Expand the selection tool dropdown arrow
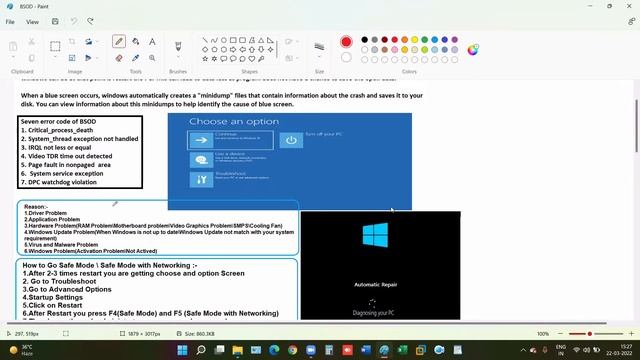640x360 pixels. [55, 58]
